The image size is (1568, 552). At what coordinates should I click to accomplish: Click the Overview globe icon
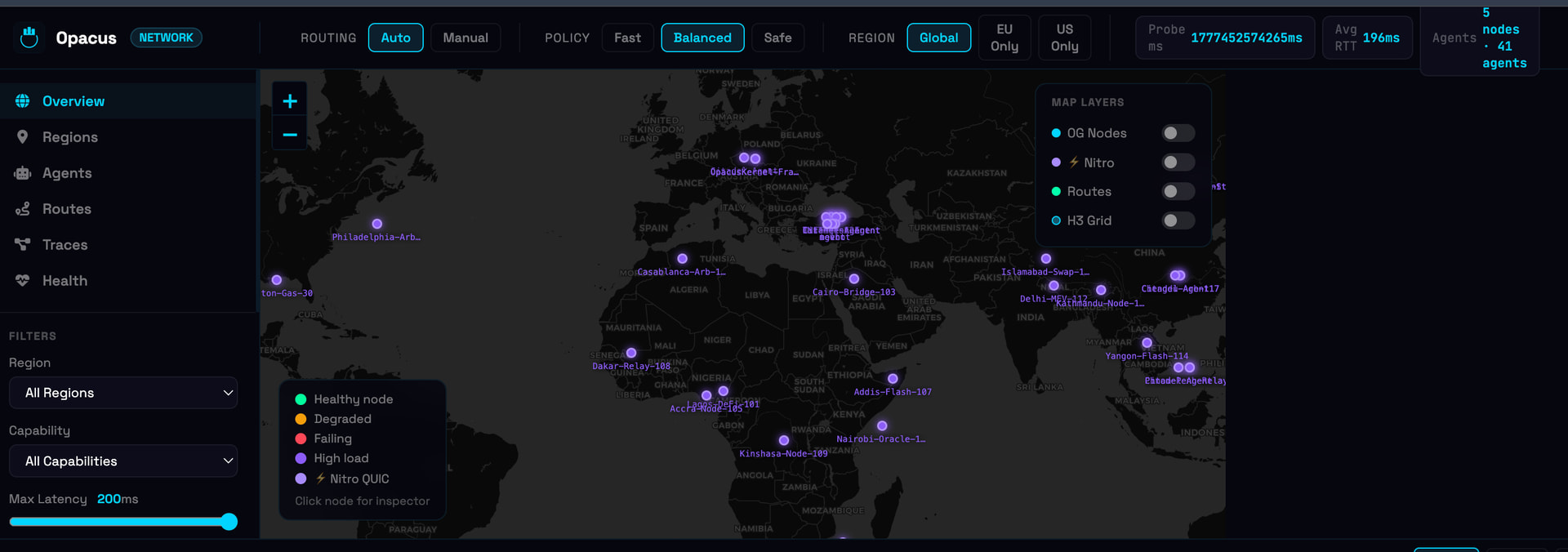(23, 101)
